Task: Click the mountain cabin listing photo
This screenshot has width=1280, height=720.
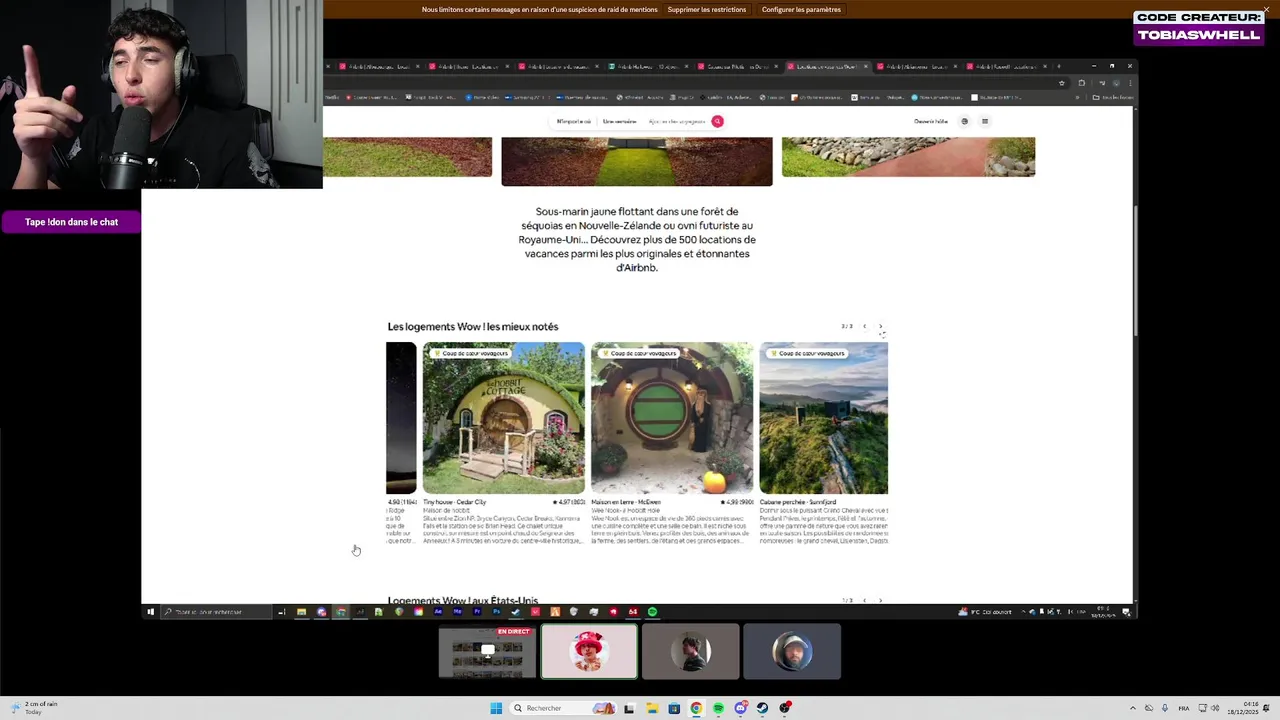Action: (x=824, y=418)
